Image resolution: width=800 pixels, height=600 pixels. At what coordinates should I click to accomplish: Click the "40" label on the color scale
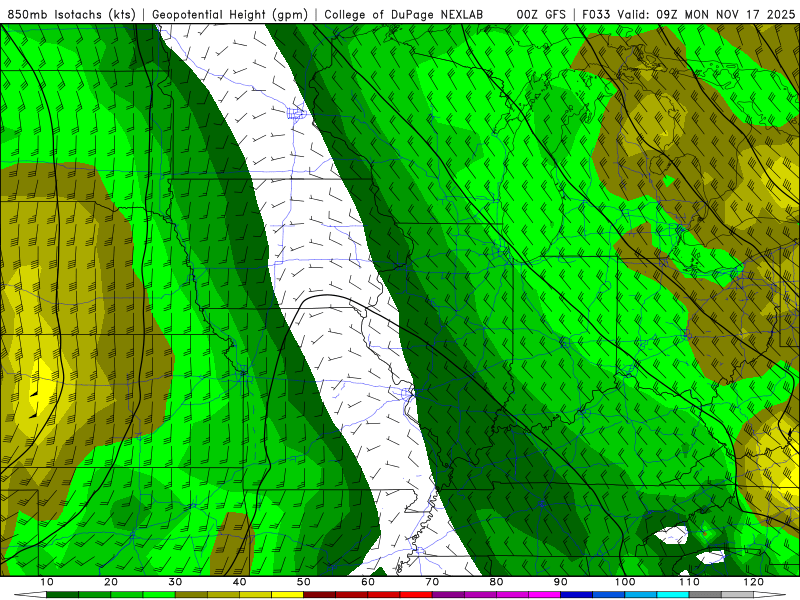pyautogui.click(x=239, y=582)
